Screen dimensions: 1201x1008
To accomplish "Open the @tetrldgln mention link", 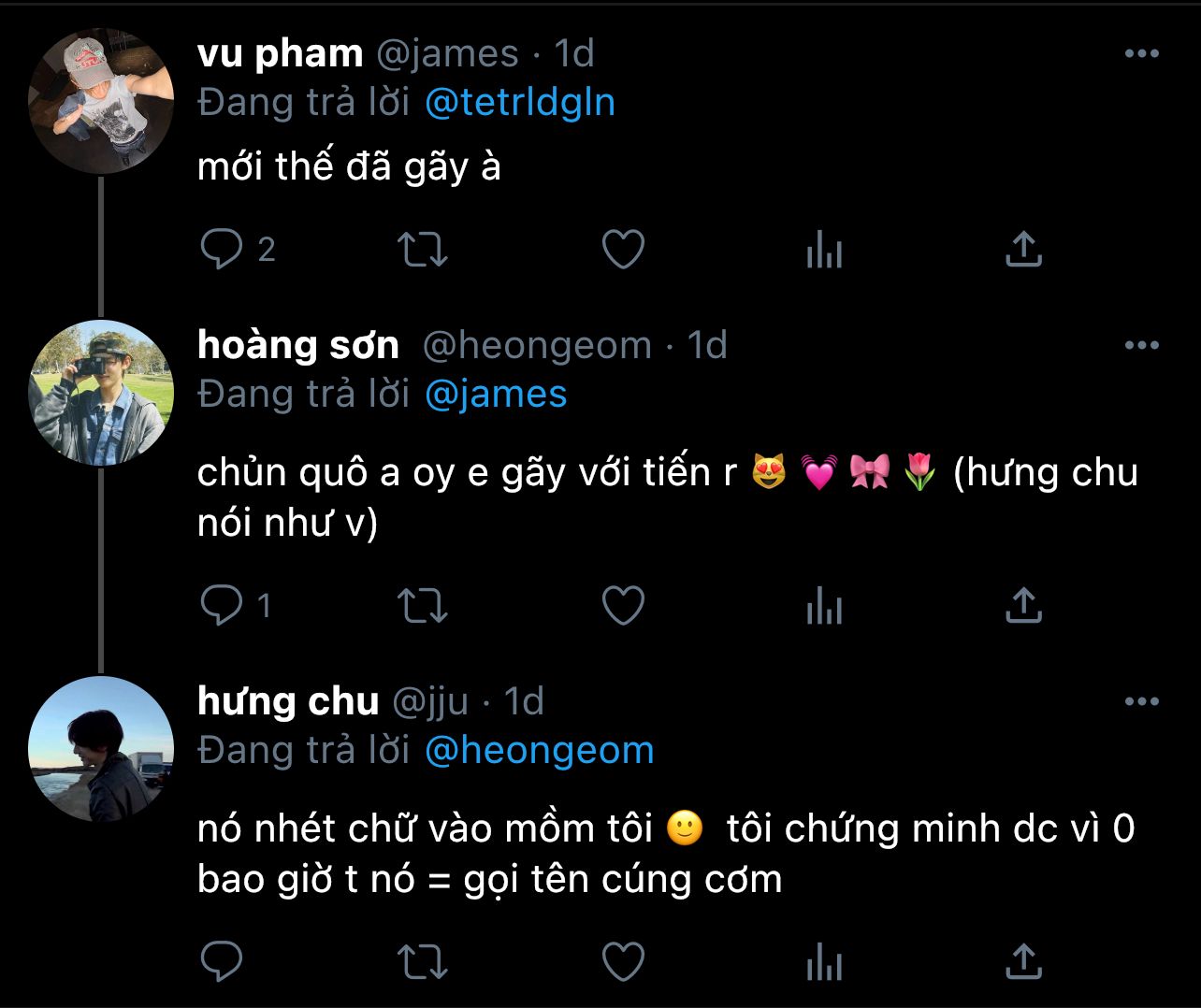I will (x=520, y=102).
